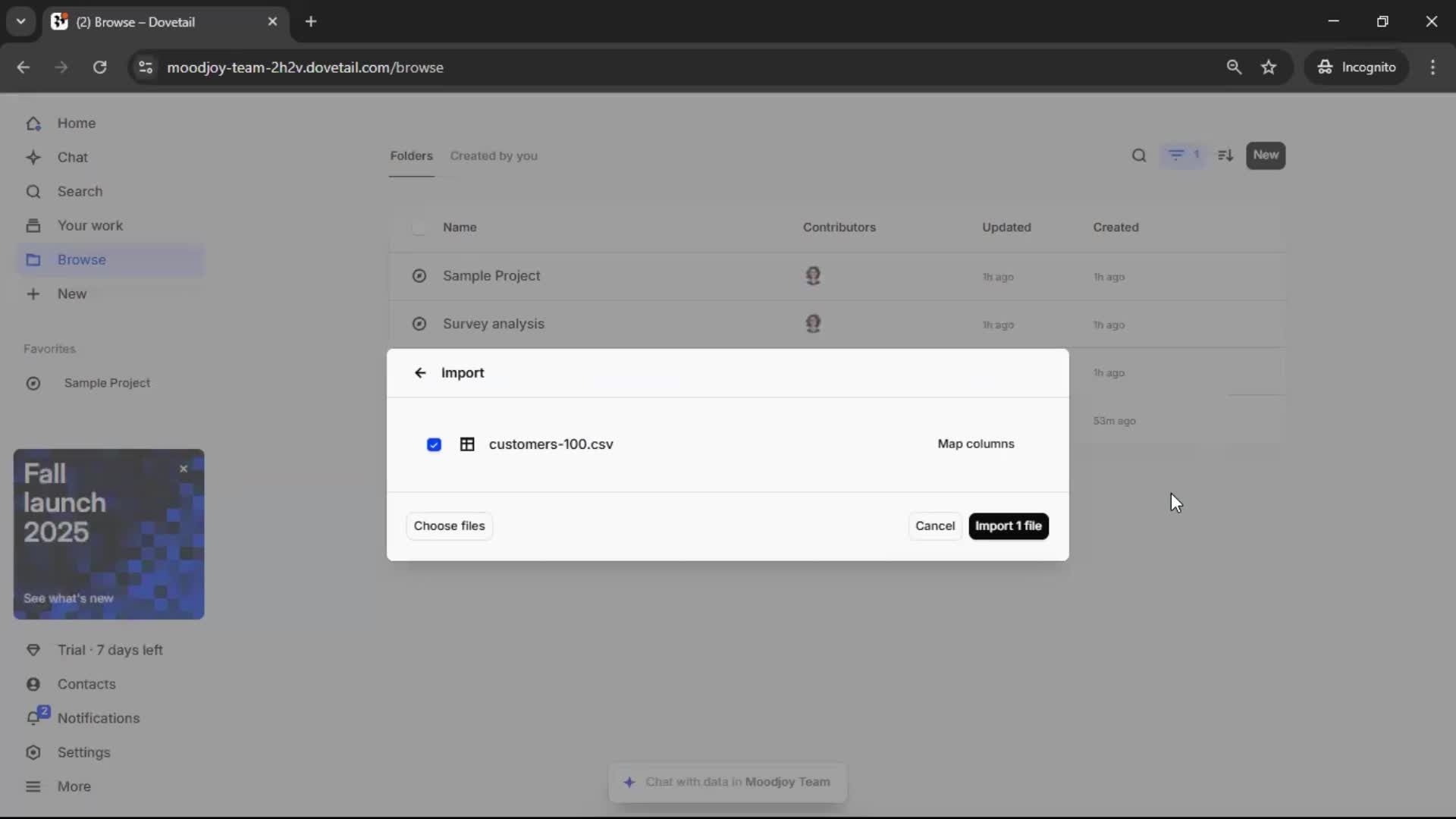Image resolution: width=1456 pixels, height=819 pixels.
Task: Open Chat from the sidebar
Action: click(73, 157)
